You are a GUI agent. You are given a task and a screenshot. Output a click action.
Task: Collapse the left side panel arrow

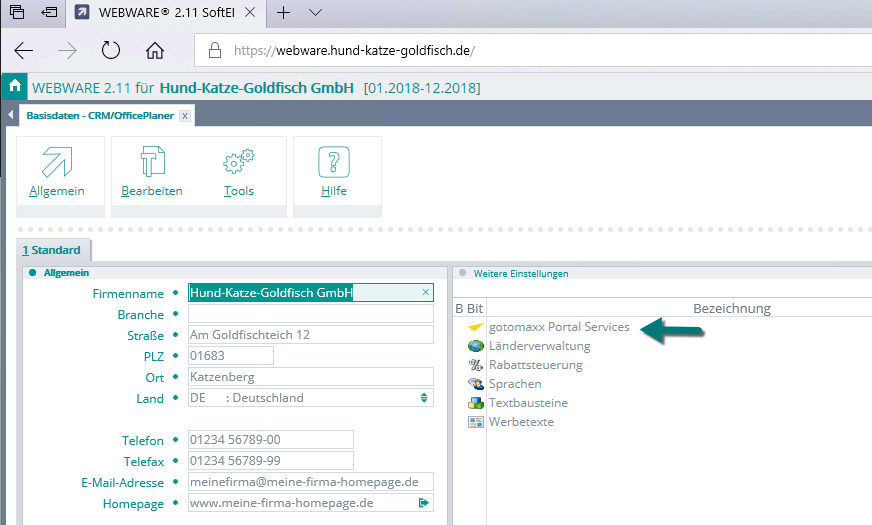pyautogui.click(x=8, y=116)
